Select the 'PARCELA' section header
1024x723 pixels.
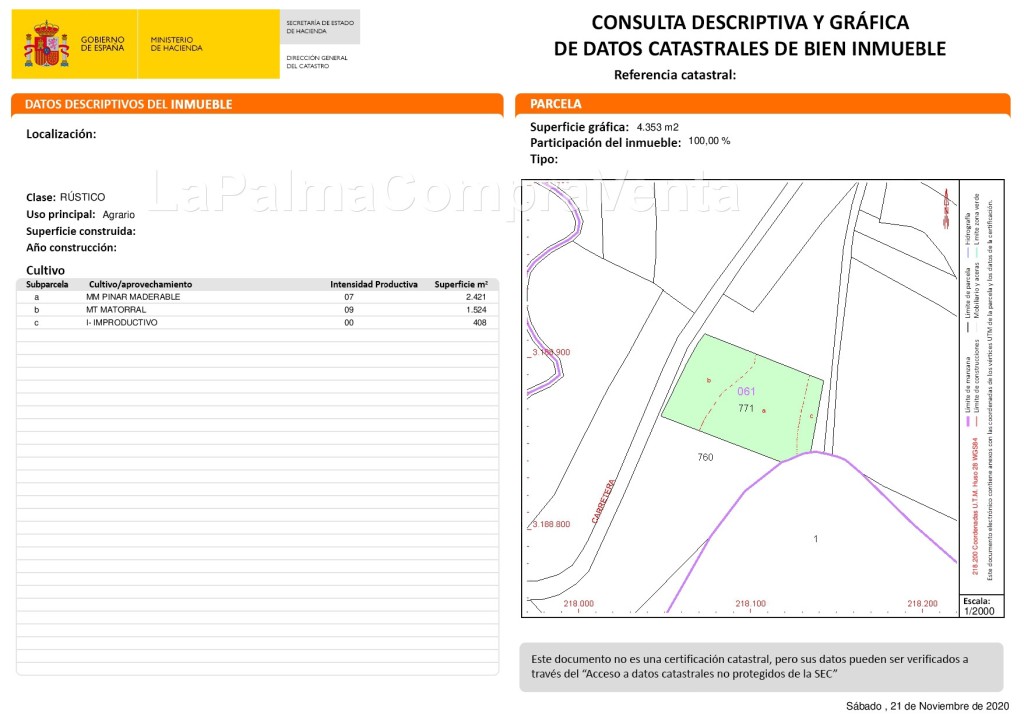(x=556, y=104)
